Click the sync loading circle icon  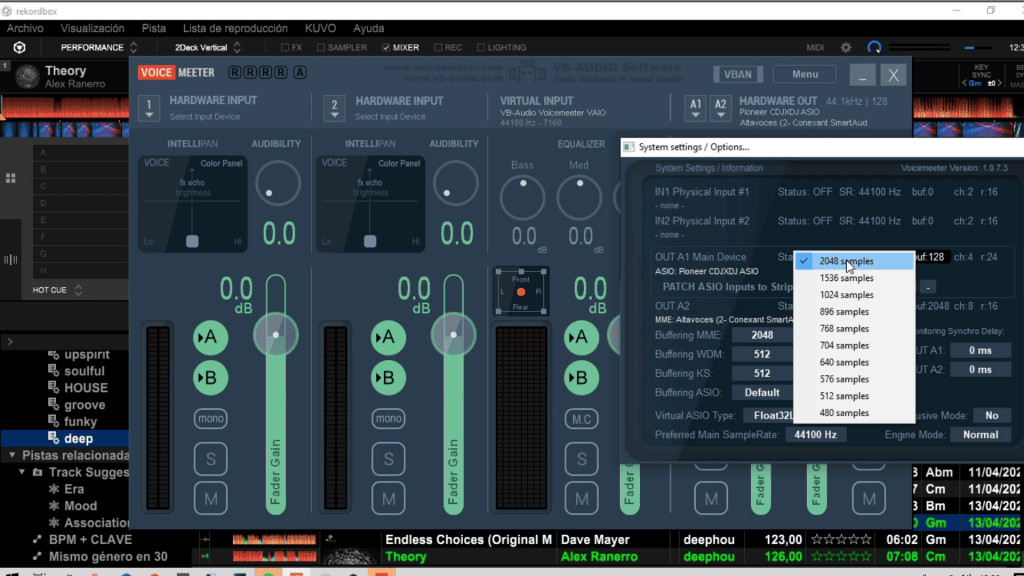pyautogui.click(x=874, y=47)
